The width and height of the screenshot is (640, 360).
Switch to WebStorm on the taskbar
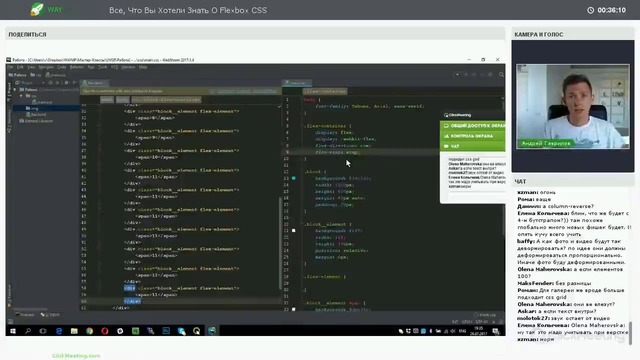point(212,331)
